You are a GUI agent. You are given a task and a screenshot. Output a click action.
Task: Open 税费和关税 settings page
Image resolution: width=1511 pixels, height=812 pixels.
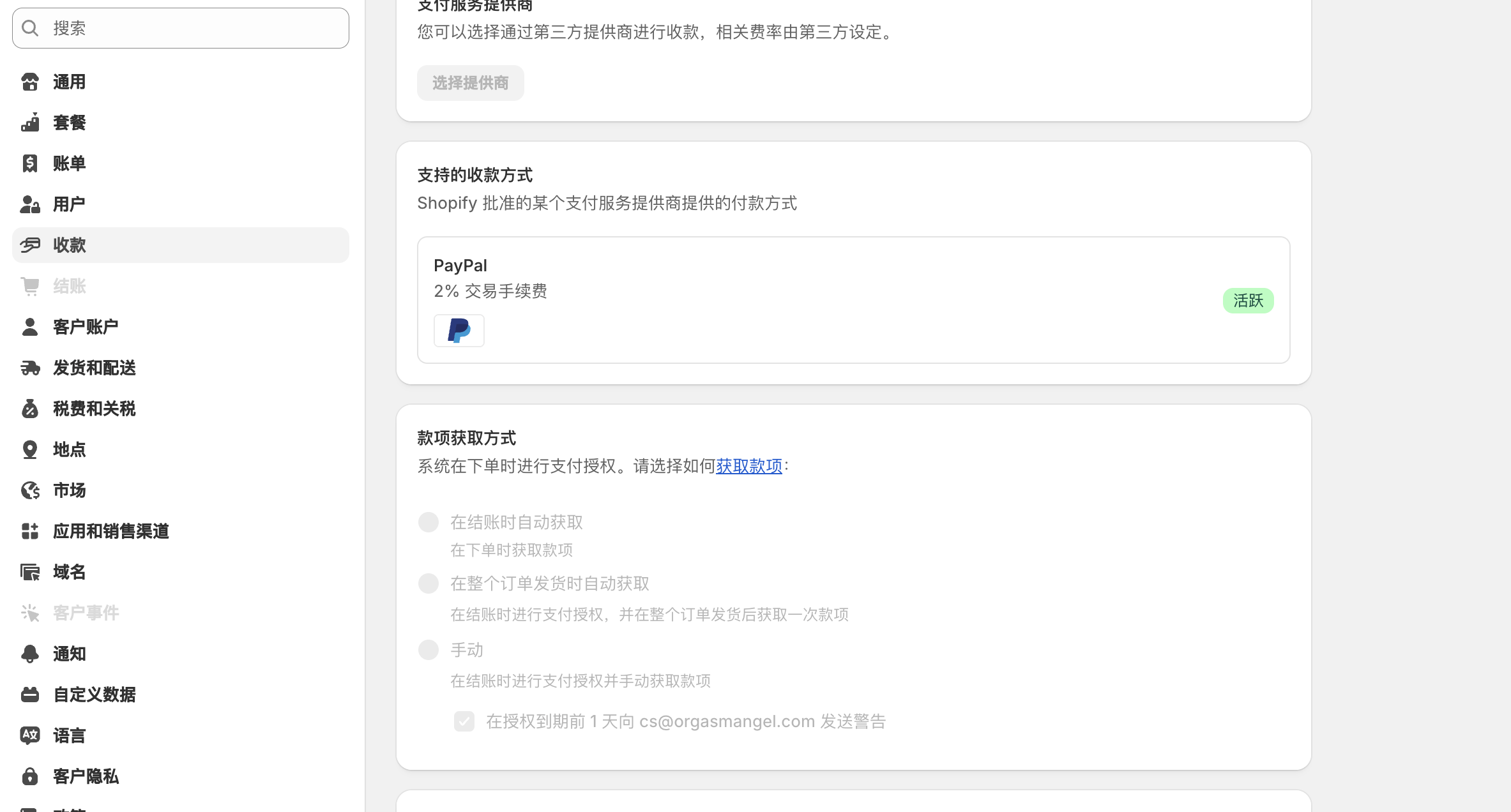95,409
